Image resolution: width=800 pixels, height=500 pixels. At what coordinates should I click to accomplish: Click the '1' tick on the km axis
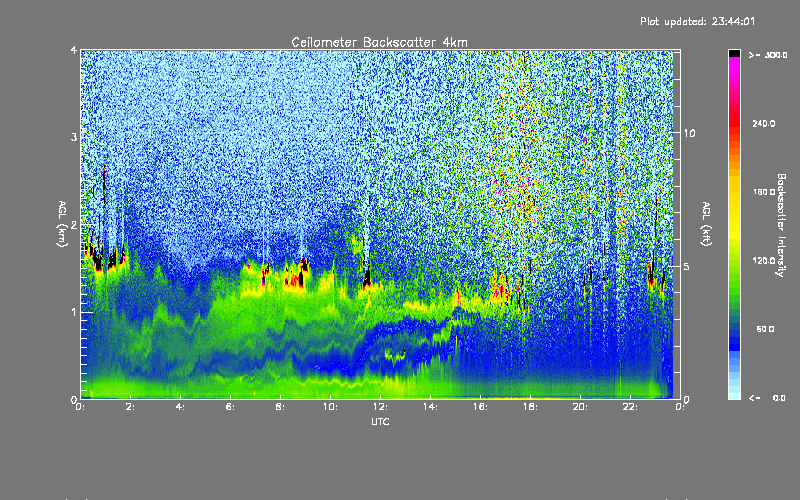point(74,312)
